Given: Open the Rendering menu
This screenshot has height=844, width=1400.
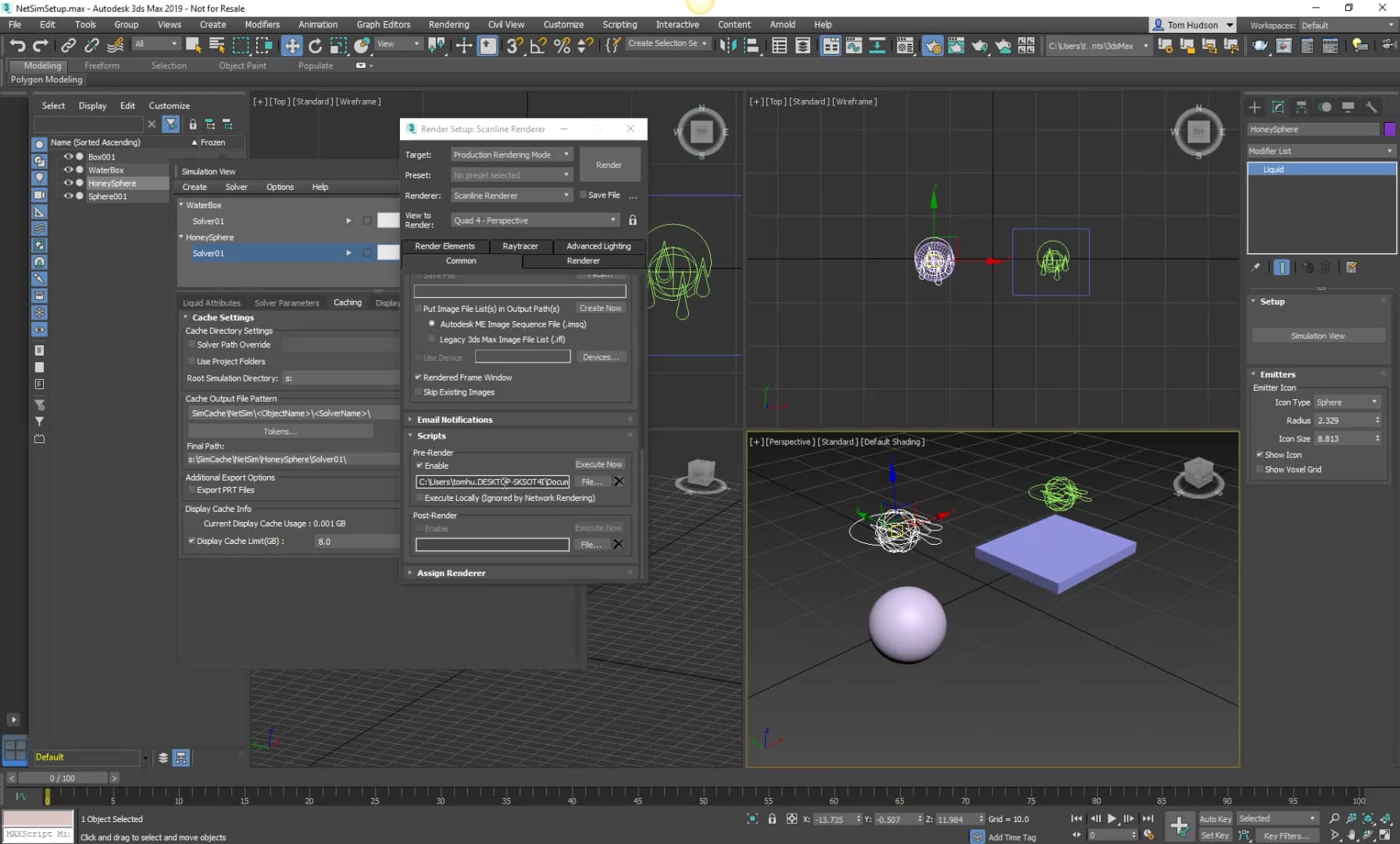Looking at the screenshot, I should [x=448, y=24].
